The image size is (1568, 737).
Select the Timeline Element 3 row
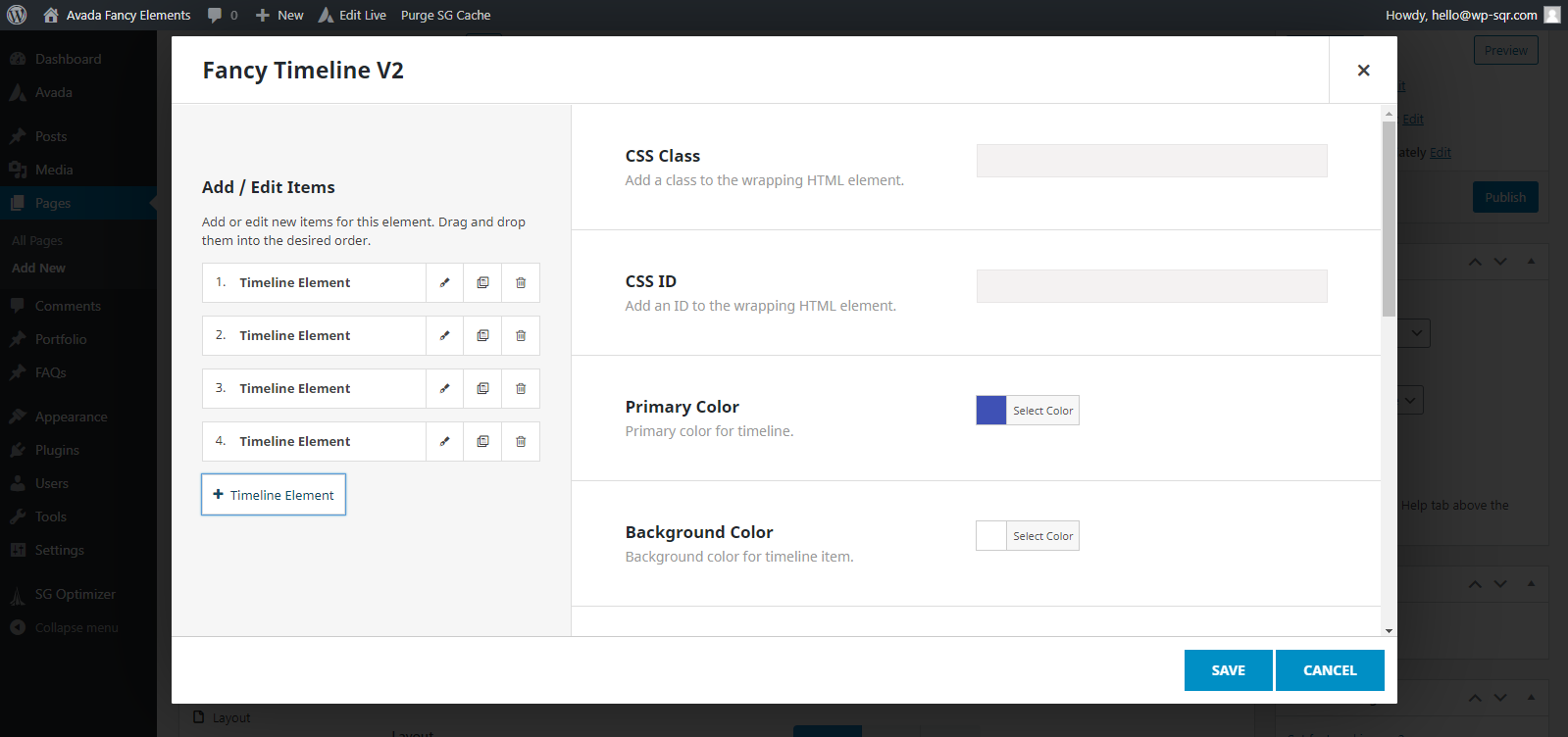tap(314, 388)
